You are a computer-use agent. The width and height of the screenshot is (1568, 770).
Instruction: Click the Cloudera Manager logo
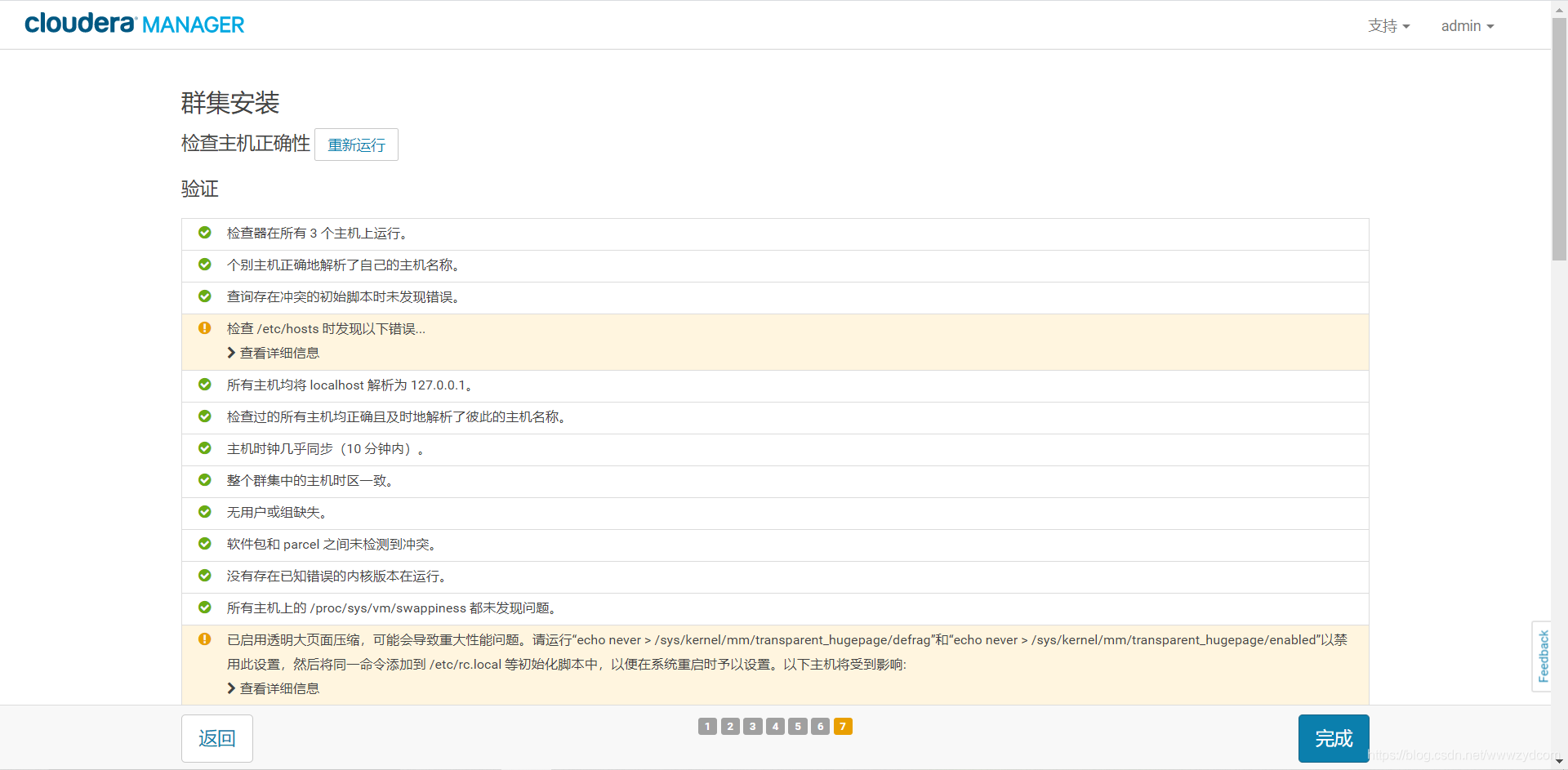(135, 24)
